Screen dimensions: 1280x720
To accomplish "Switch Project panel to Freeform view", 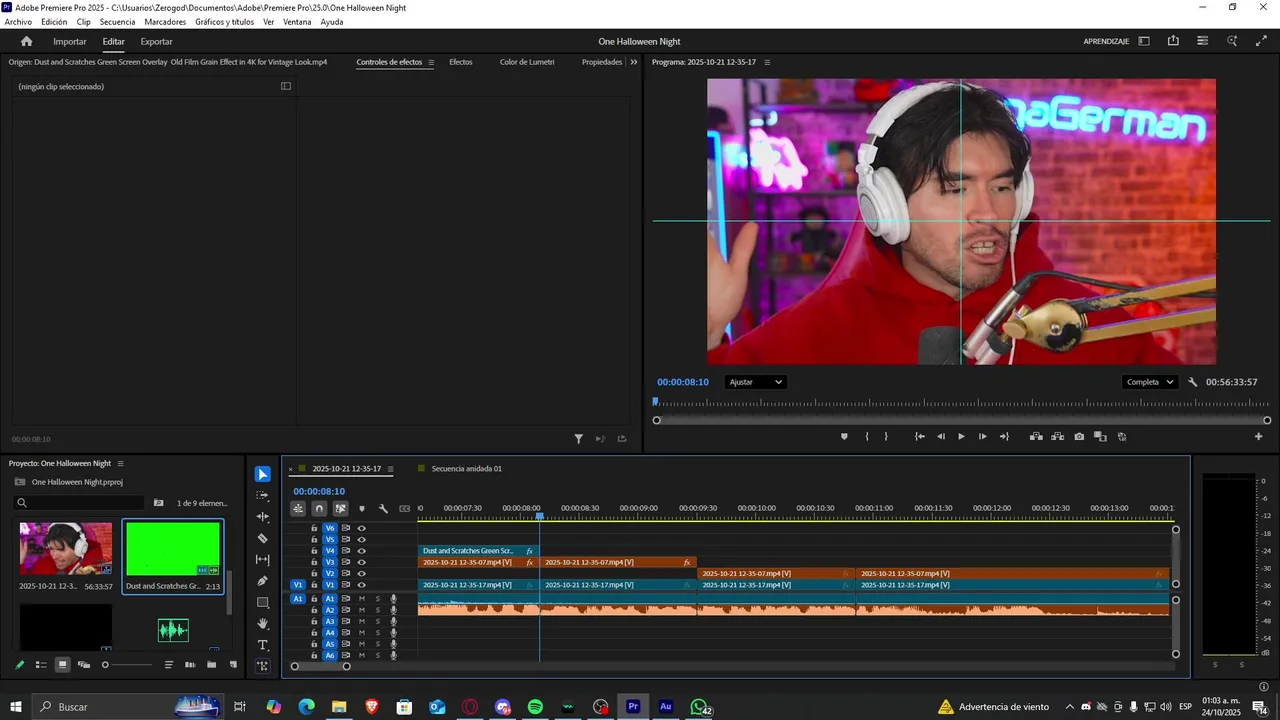I will 84,664.
